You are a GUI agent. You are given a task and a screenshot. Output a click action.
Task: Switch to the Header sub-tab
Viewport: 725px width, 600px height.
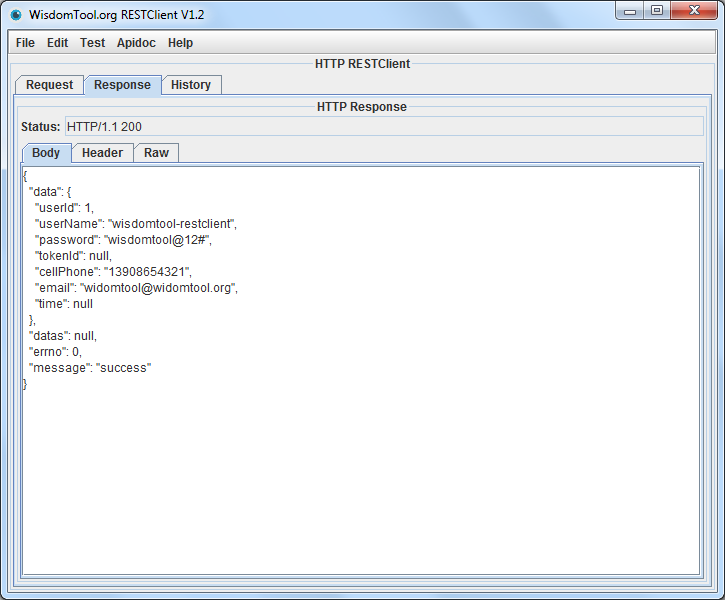pyautogui.click(x=102, y=153)
